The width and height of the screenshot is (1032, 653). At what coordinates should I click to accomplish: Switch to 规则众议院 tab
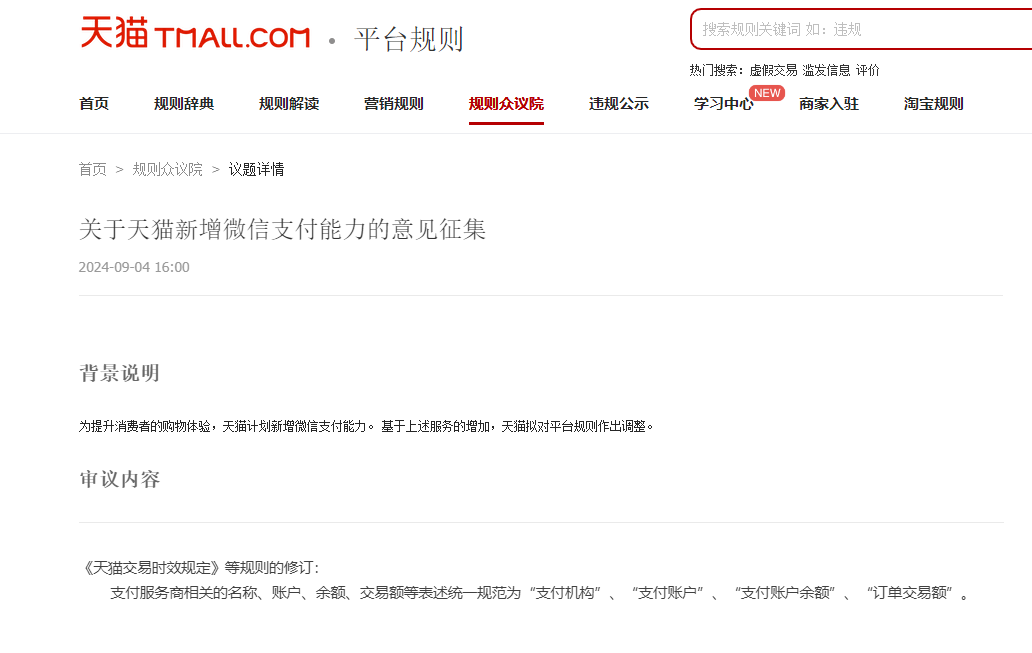click(506, 104)
